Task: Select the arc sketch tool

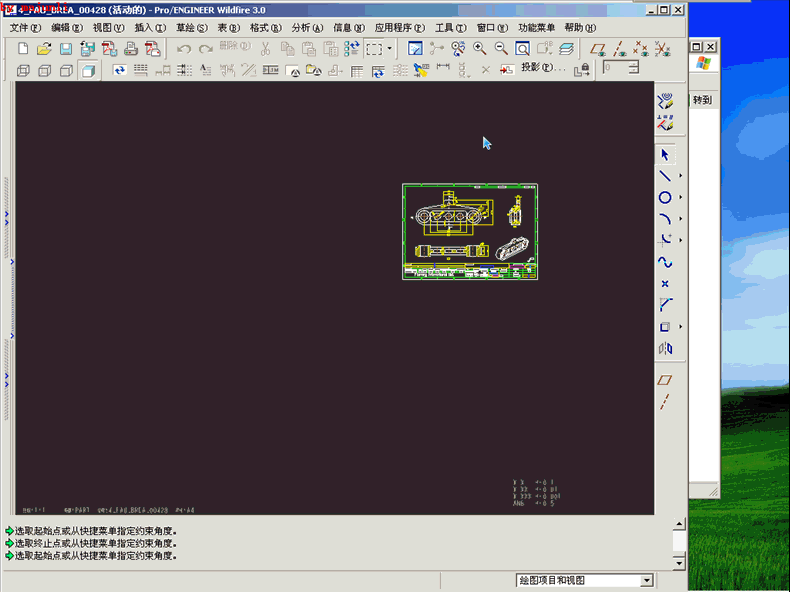Action: pos(665,219)
